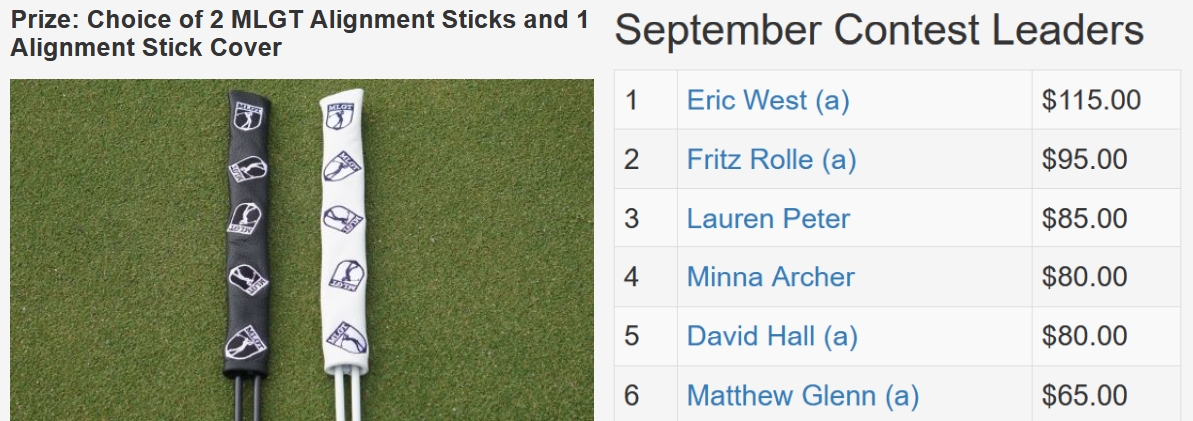Open Matthew Glenn (a) profile link
The image size is (1193, 421).
(802, 395)
